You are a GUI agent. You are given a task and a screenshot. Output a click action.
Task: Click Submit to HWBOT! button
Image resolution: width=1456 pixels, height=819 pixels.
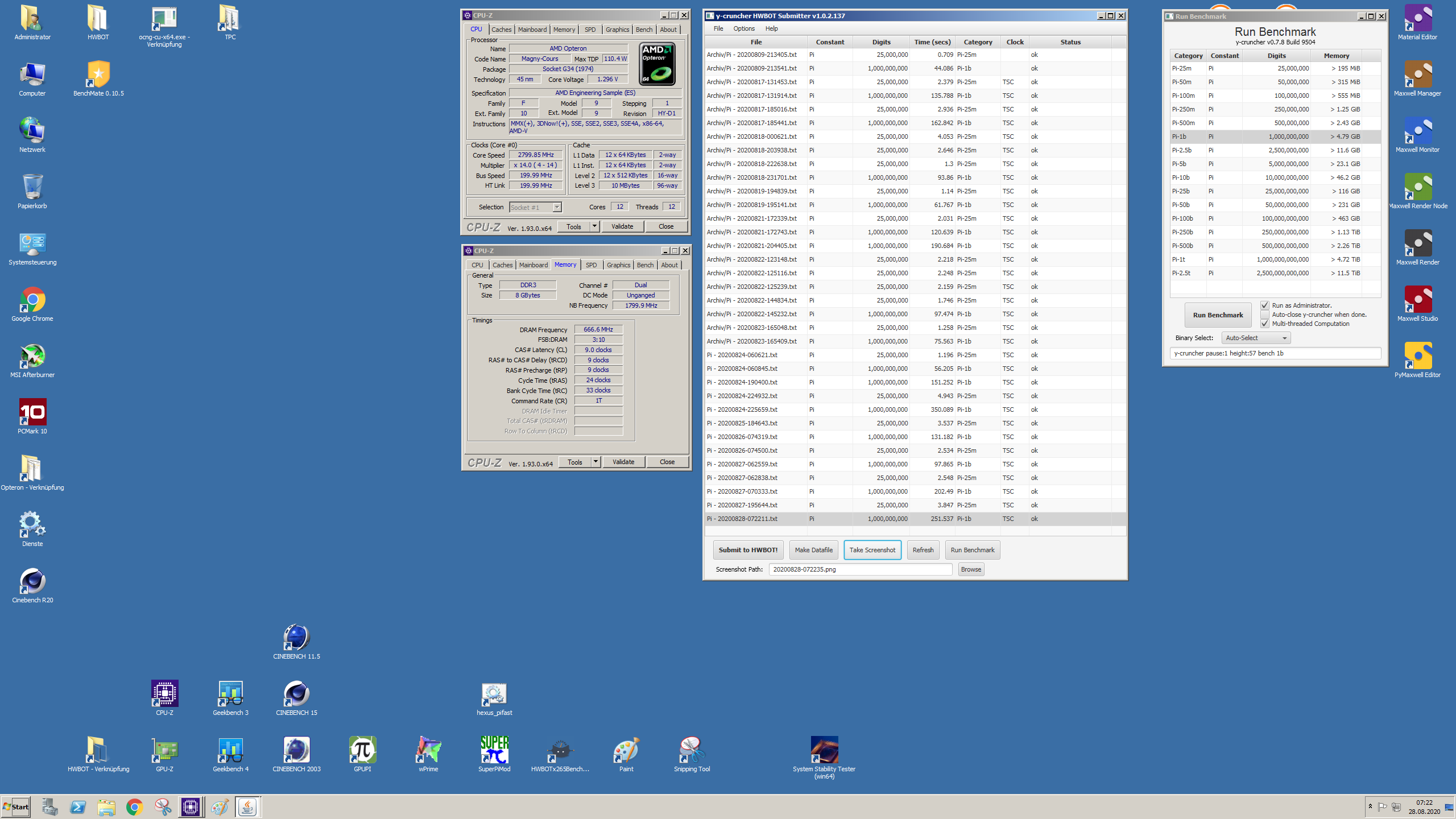(748, 550)
